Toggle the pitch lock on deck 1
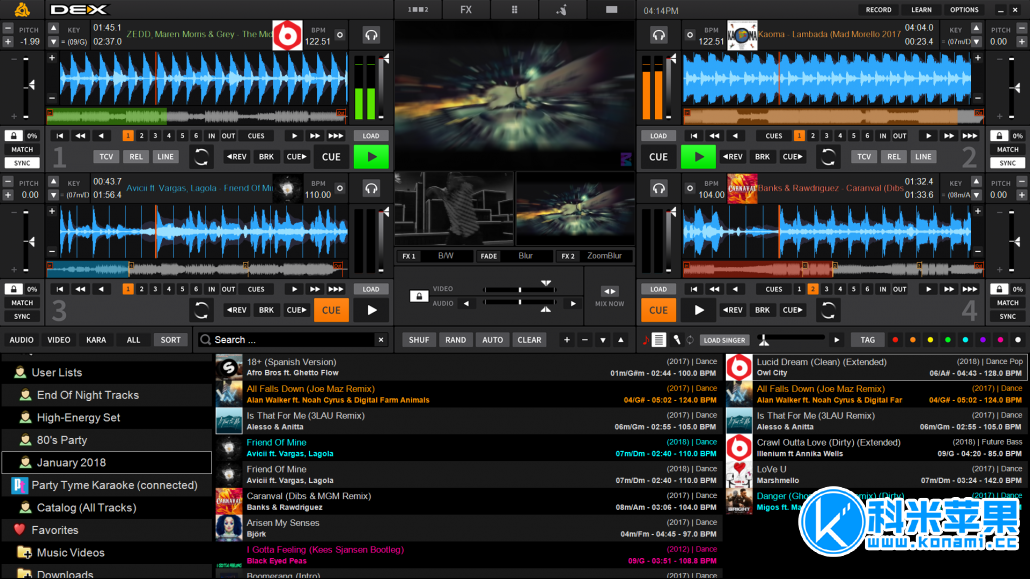The height and width of the screenshot is (579, 1030). point(13,136)
